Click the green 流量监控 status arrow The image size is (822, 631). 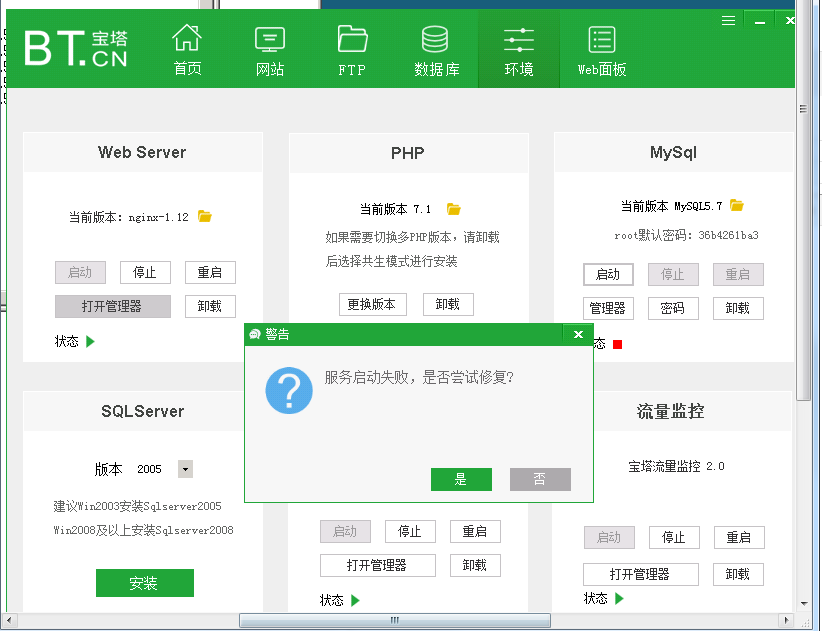[x=619, y=598]
